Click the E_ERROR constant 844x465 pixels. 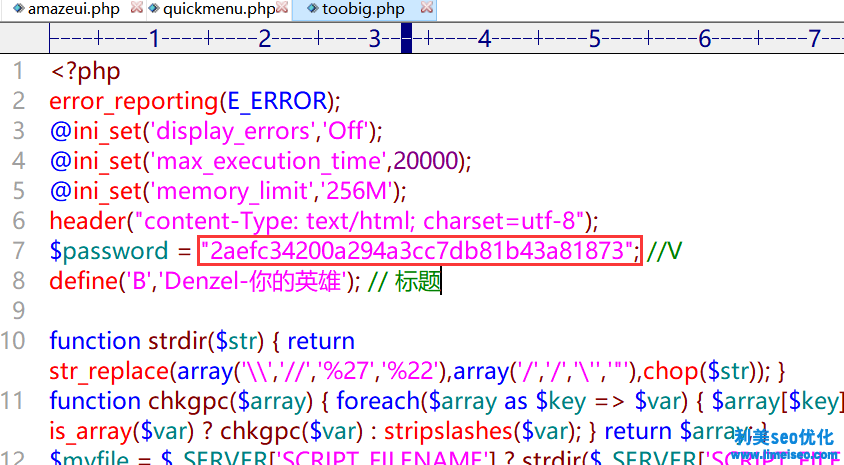(277, 102)
